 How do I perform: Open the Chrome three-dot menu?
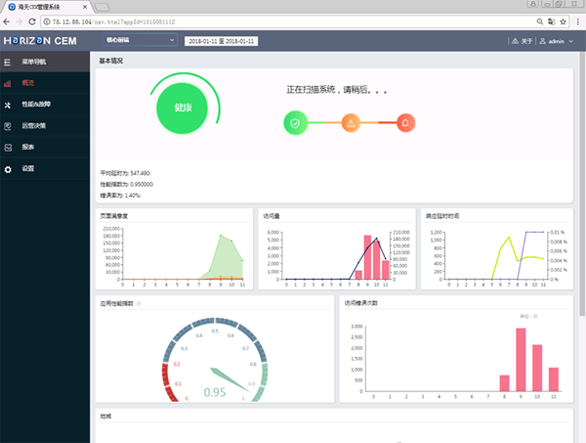point(578,22)
